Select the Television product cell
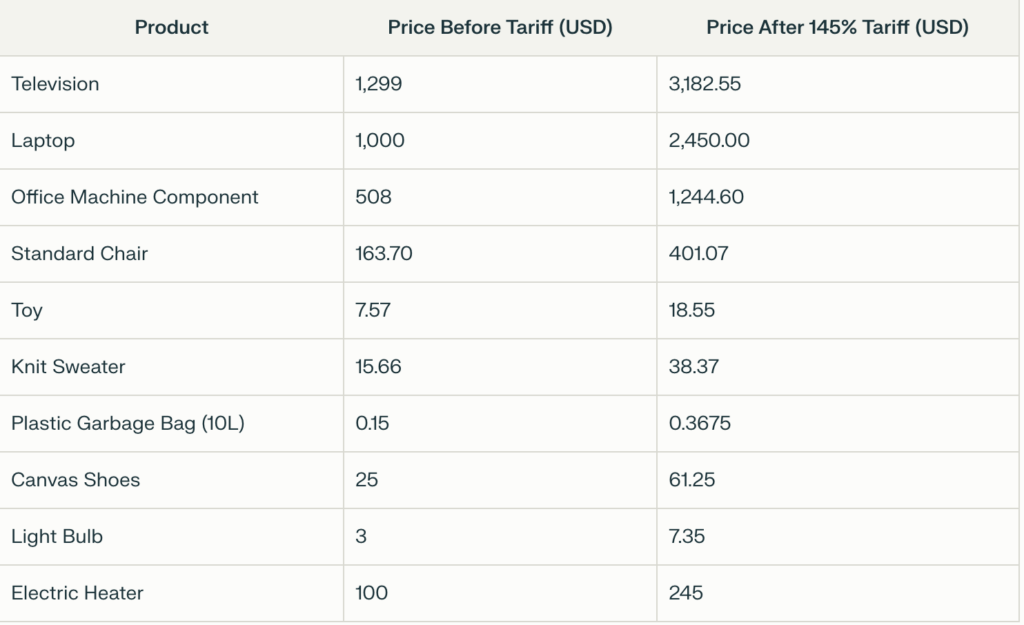Viewport: 1024px width, 625px height. (56, 84)
